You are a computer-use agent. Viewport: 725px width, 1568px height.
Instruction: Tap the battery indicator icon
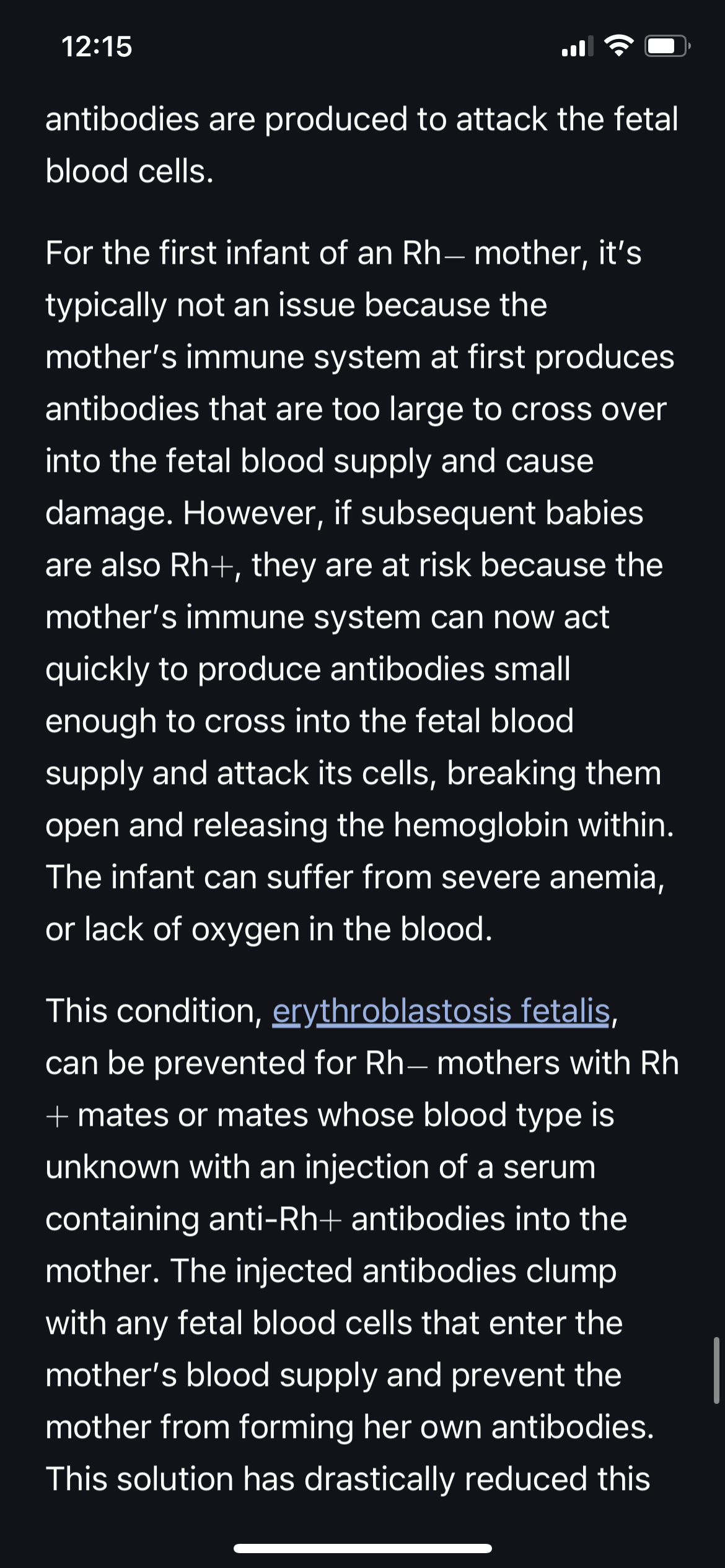point(667,46)
